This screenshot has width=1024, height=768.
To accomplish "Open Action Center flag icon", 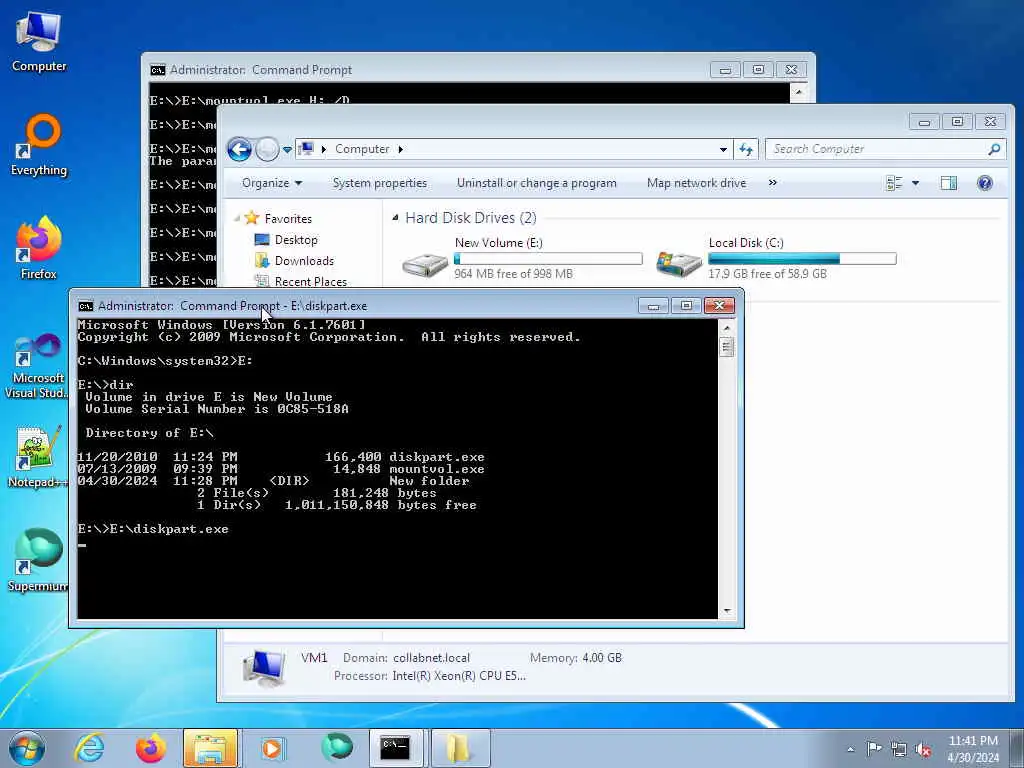I will click(x=874, y=749).
